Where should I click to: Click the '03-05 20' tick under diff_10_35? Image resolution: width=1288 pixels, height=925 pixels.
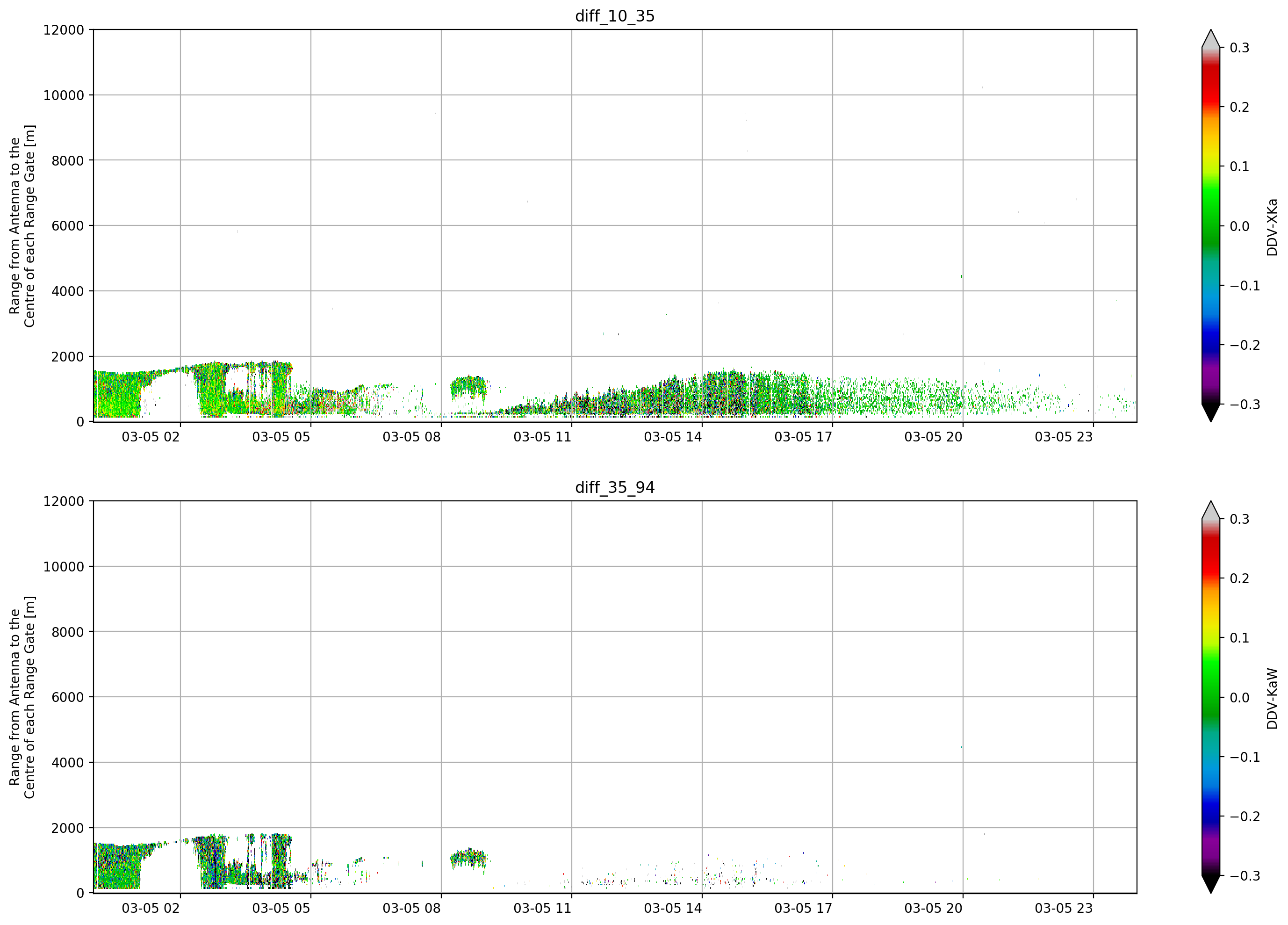[x=934, y=437]
